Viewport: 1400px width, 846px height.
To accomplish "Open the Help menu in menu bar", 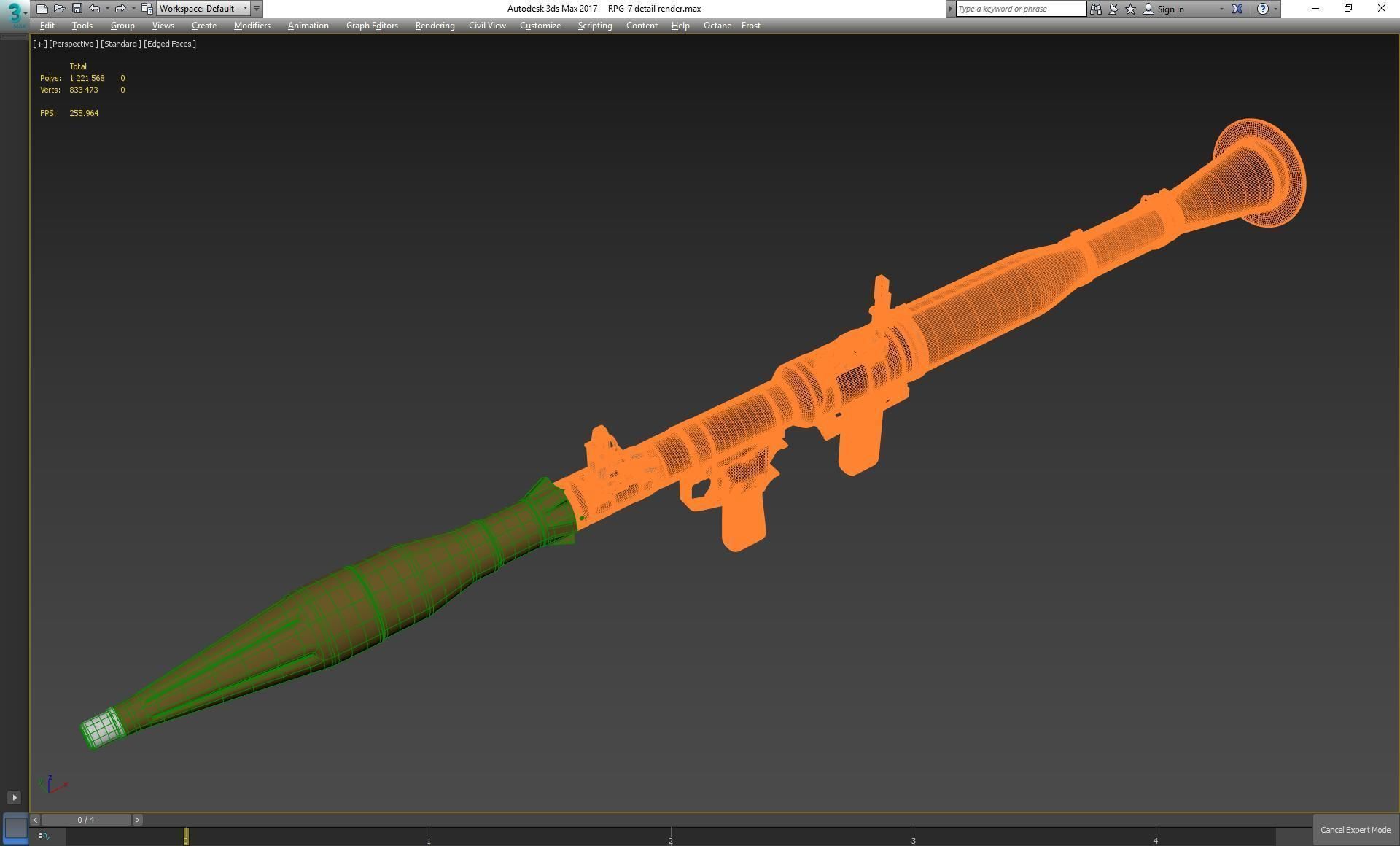I will click(x=680, y=26).
